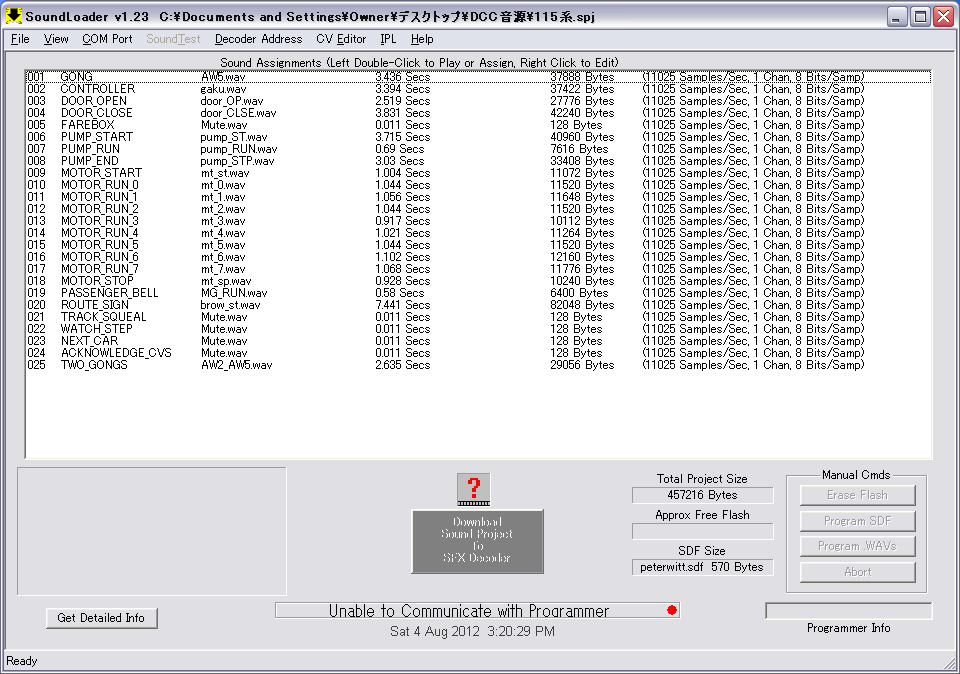The image size is (960, 674).
Task: Click the pump_ST.wav file name
Action: (x=233, y=137)
